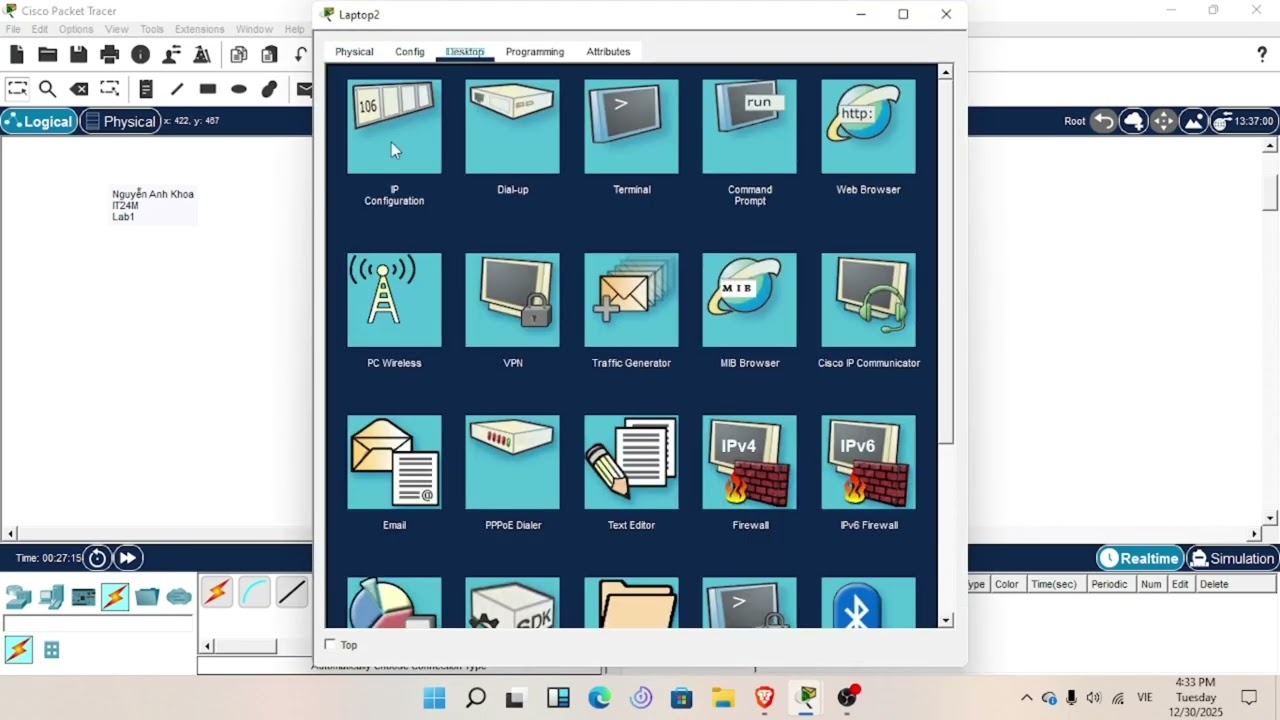The width and height of the screenshot is (1280, 720).
Task: Launch Cisco IP Communicator
Action: point(868,300)
